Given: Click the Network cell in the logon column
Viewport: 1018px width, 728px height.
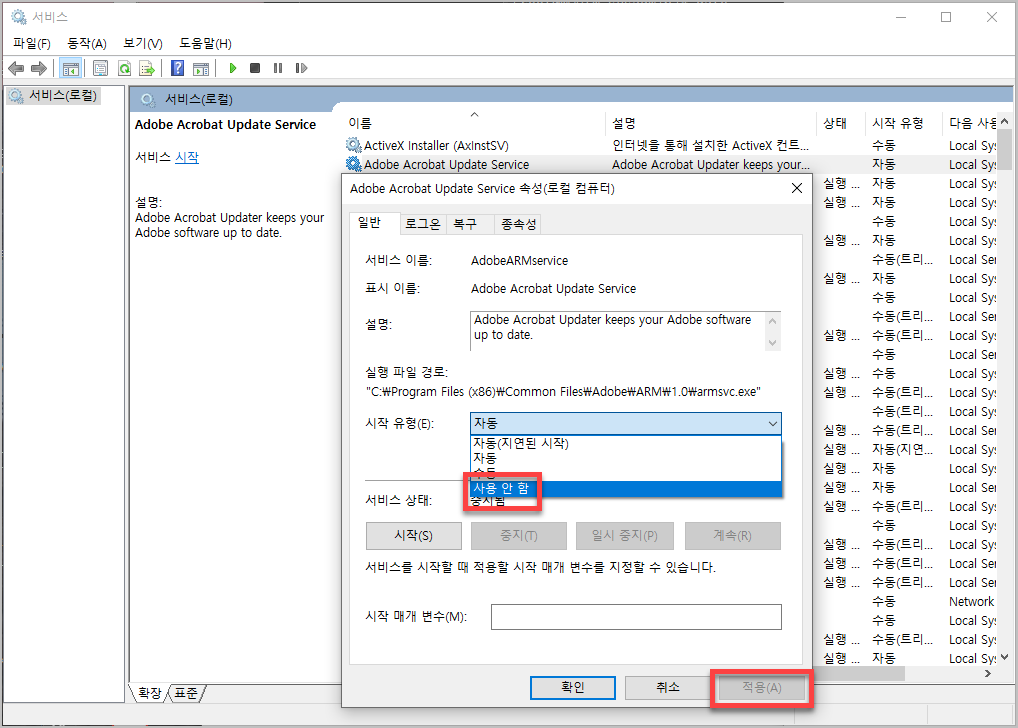Looking at the screenshot, I should (x=971, y=601).
